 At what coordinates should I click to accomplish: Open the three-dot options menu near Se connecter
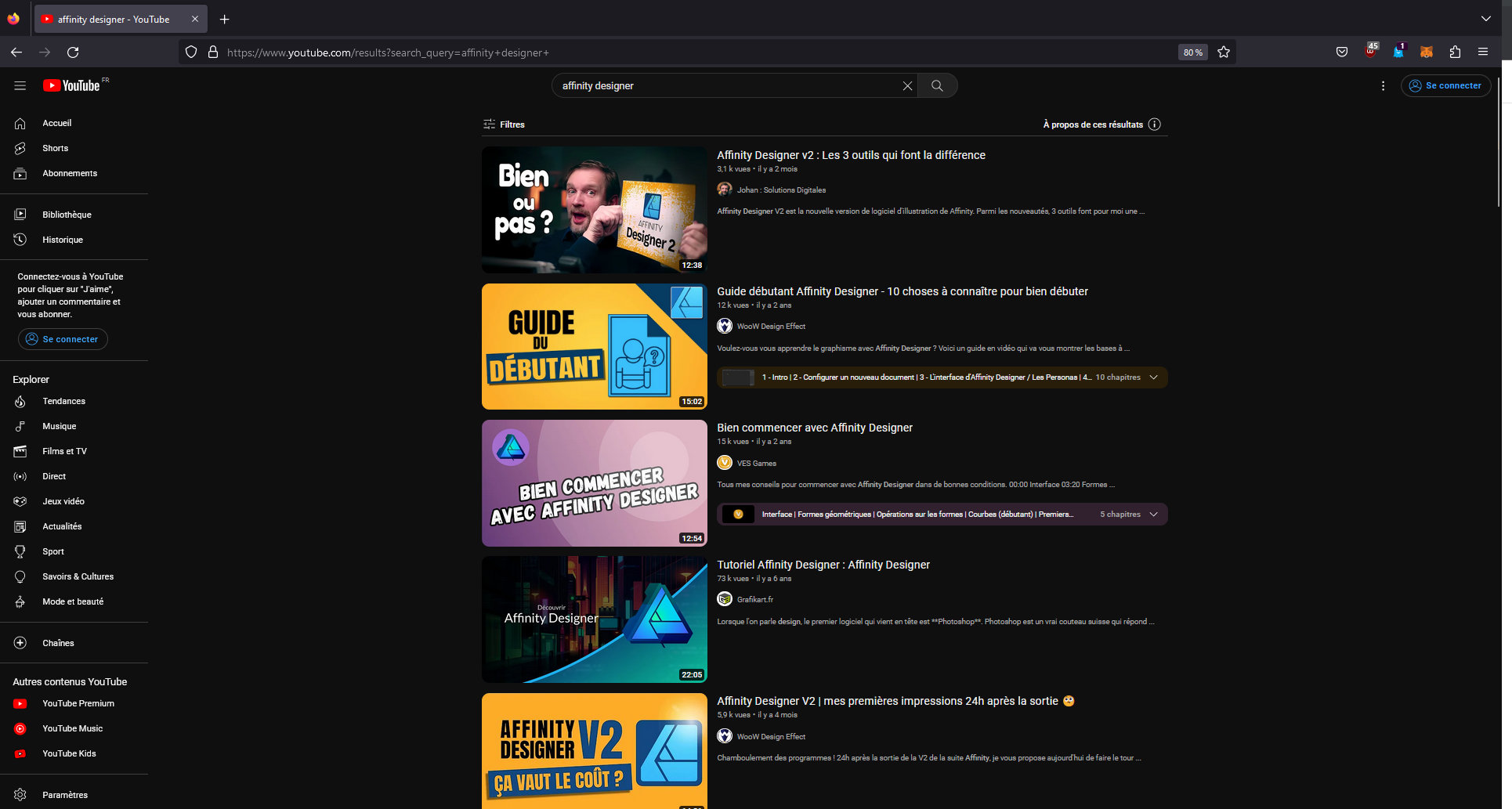click(x=1383, y=85)
